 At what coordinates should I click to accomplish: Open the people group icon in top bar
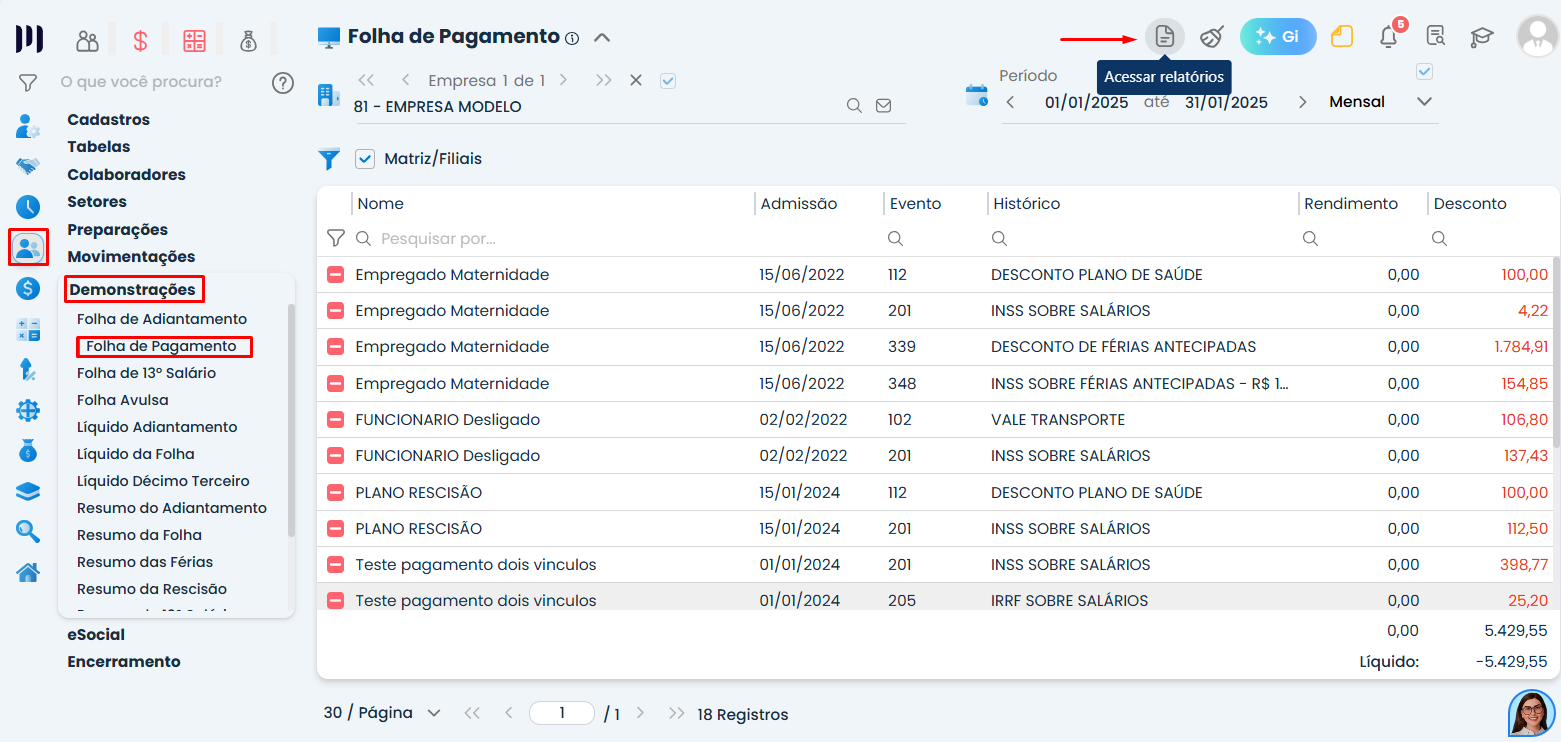88,41
